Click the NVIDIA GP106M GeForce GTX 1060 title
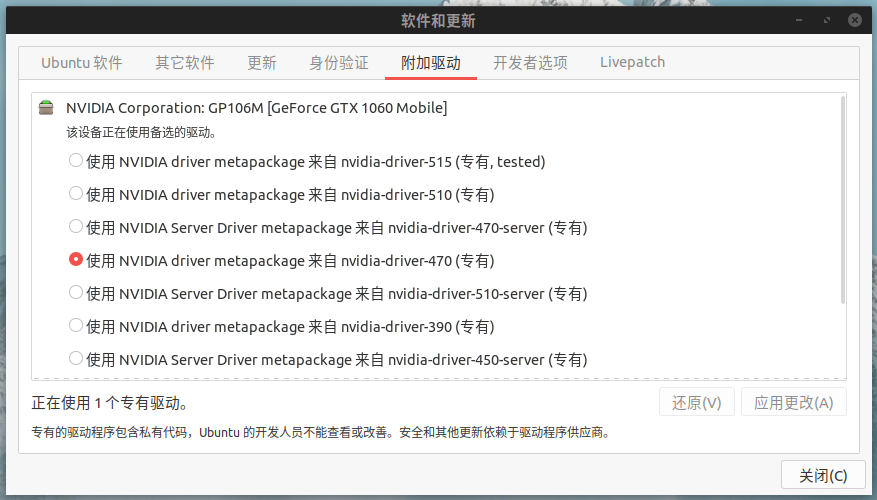This screenshot has width=877, height=500. point(256,108)
